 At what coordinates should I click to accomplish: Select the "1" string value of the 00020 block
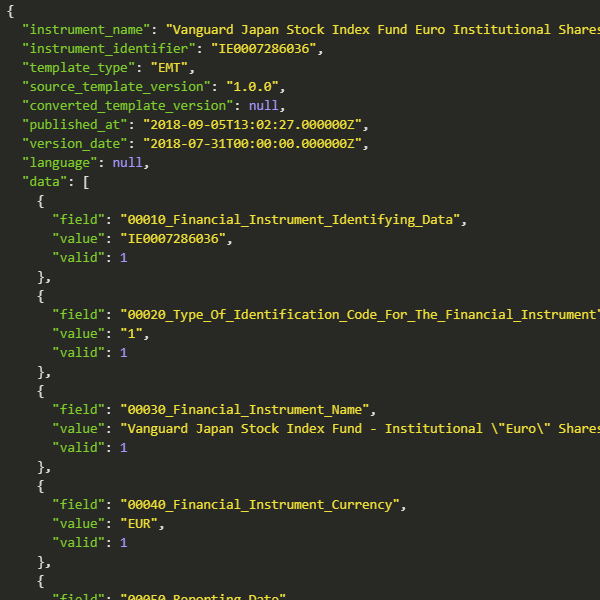[132, 334]
